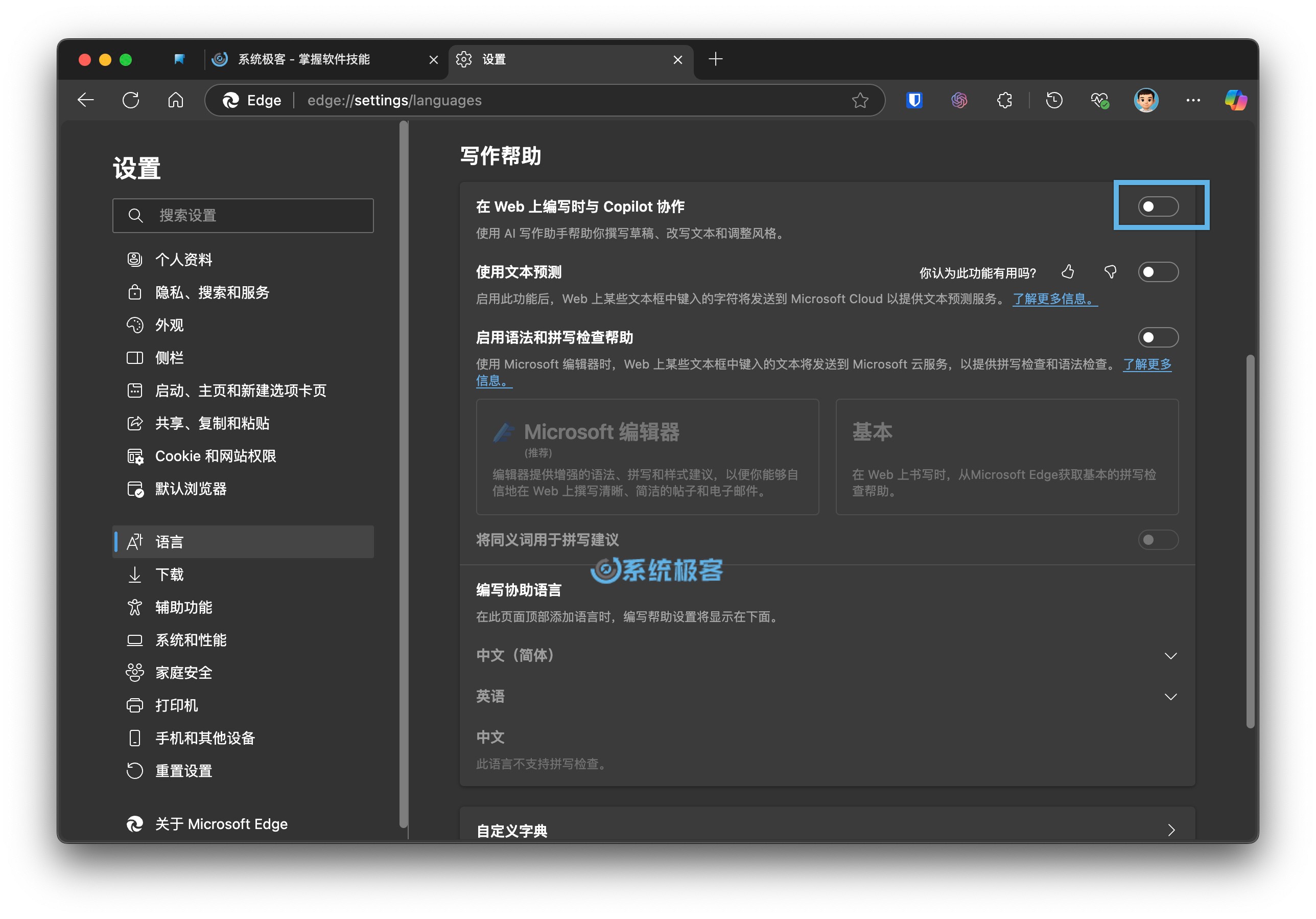The width and height of the screenshot is (1316, 919).
Task: Open 启动、主页和新建选项卡页 section
Action: tap(243, 390)
